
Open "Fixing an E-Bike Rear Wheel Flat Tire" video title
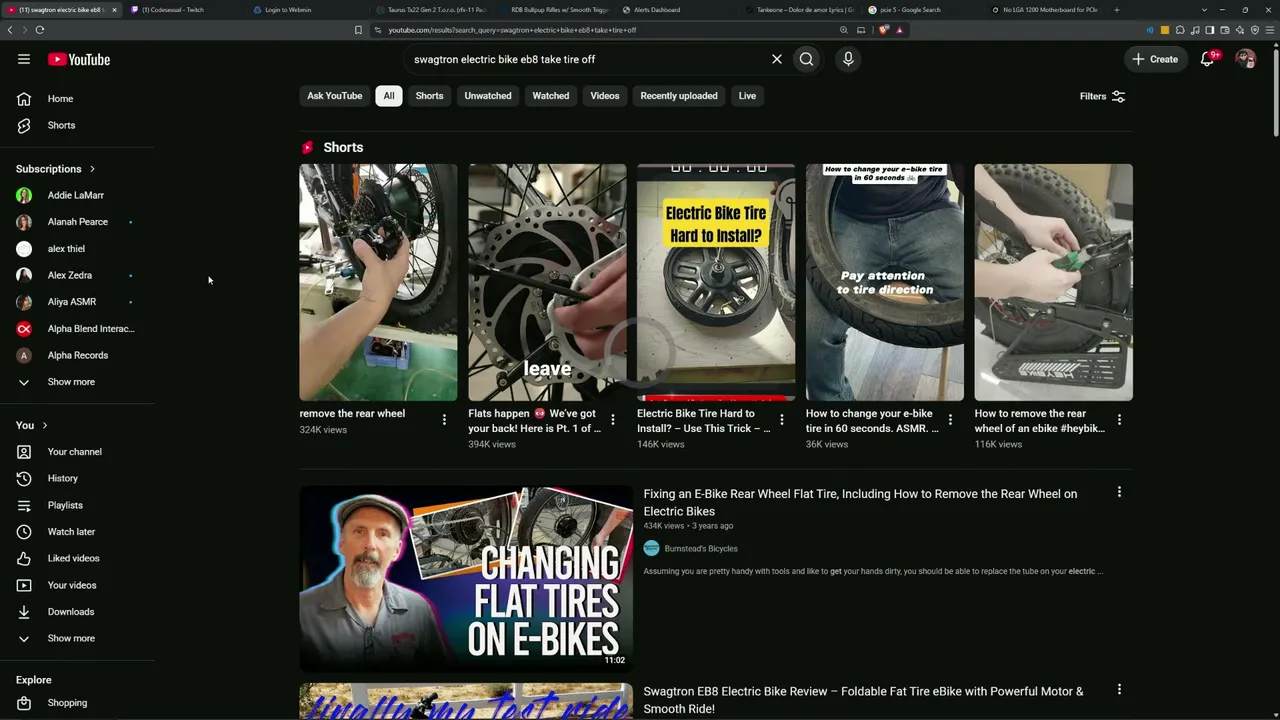[860, 502]
